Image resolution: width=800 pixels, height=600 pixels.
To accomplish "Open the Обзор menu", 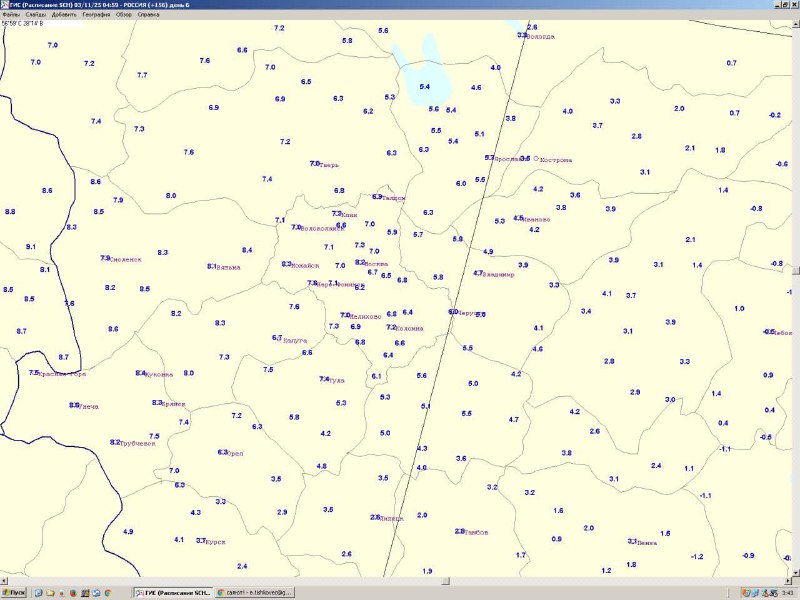I will 125,15.
